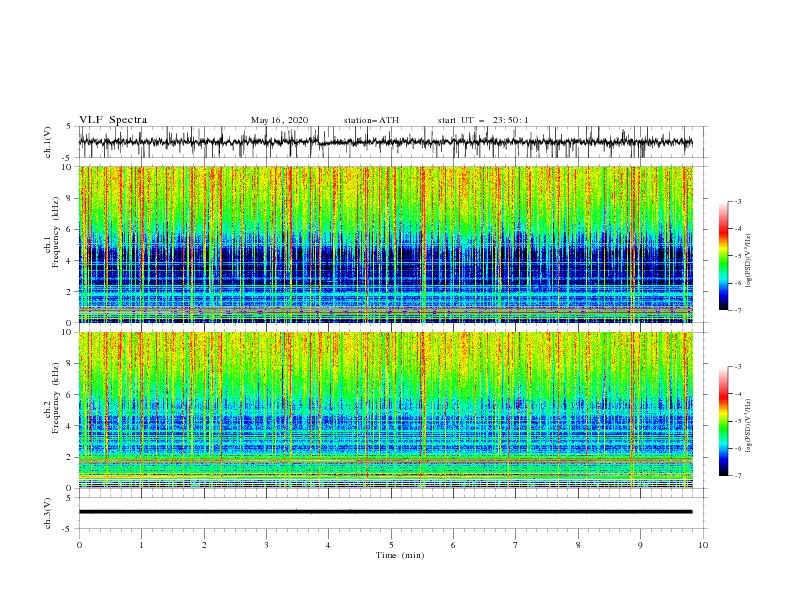792x612 pixels.
Task: Click the ch.2 spectrogram panel
Action: click(386, 410)
